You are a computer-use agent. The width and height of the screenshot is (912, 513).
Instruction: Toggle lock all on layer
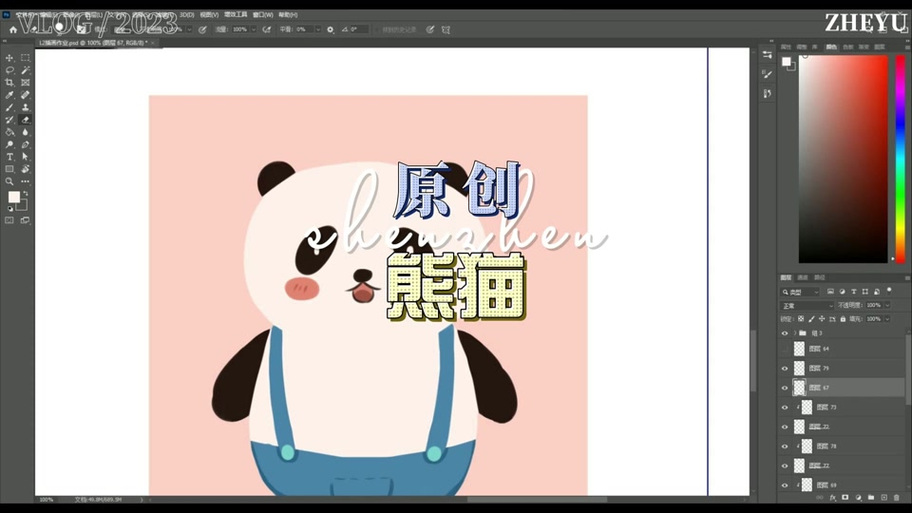[x=843, y=319]
